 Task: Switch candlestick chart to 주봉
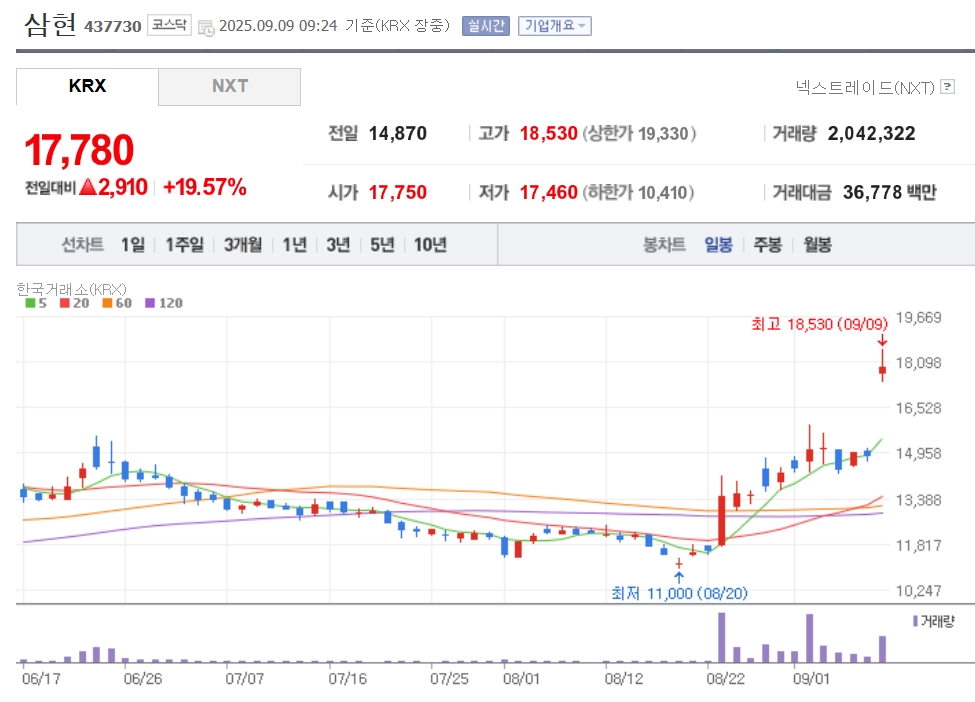pos(767,244)
